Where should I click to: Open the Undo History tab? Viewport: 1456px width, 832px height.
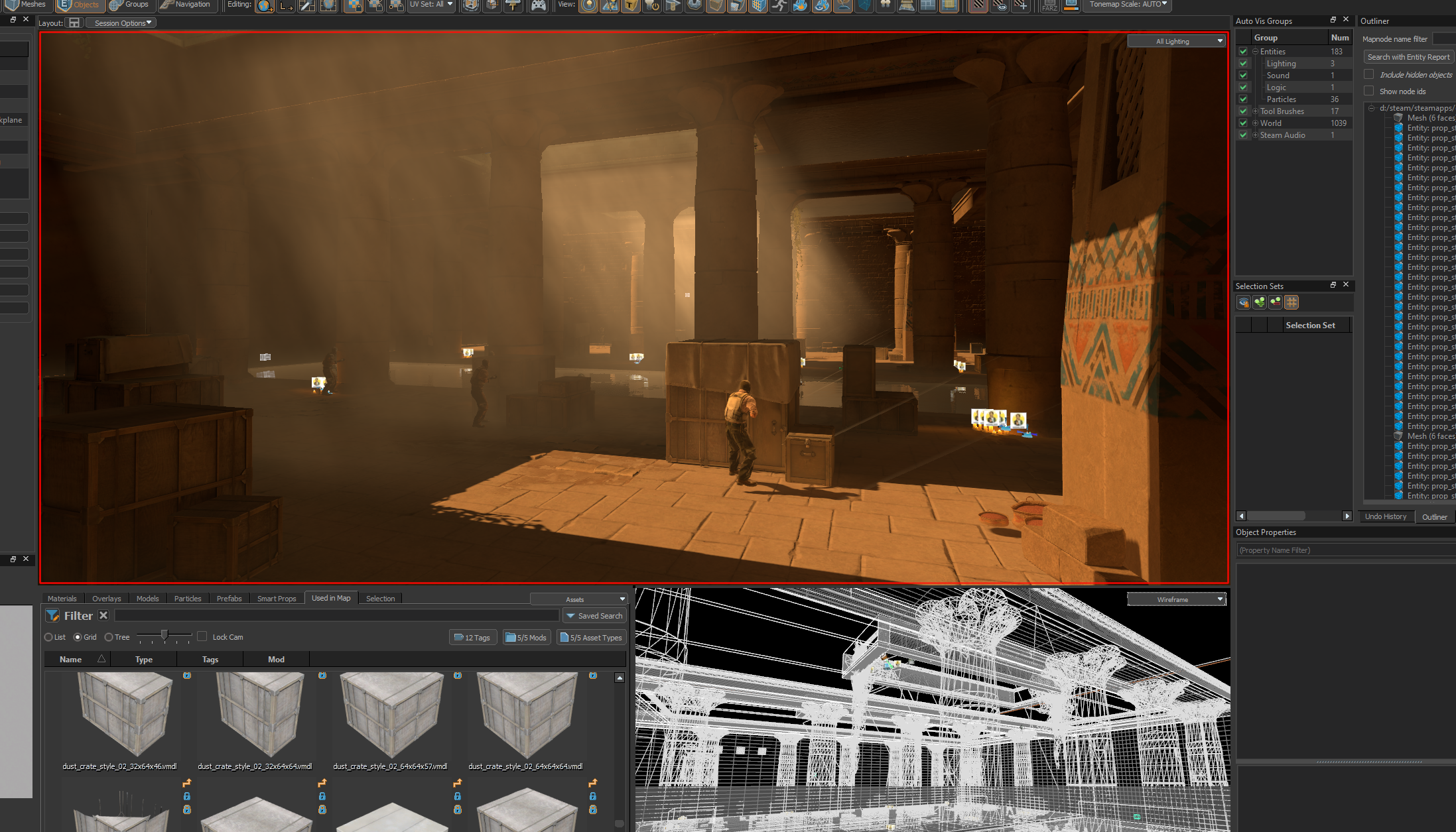coord(1385,516)
